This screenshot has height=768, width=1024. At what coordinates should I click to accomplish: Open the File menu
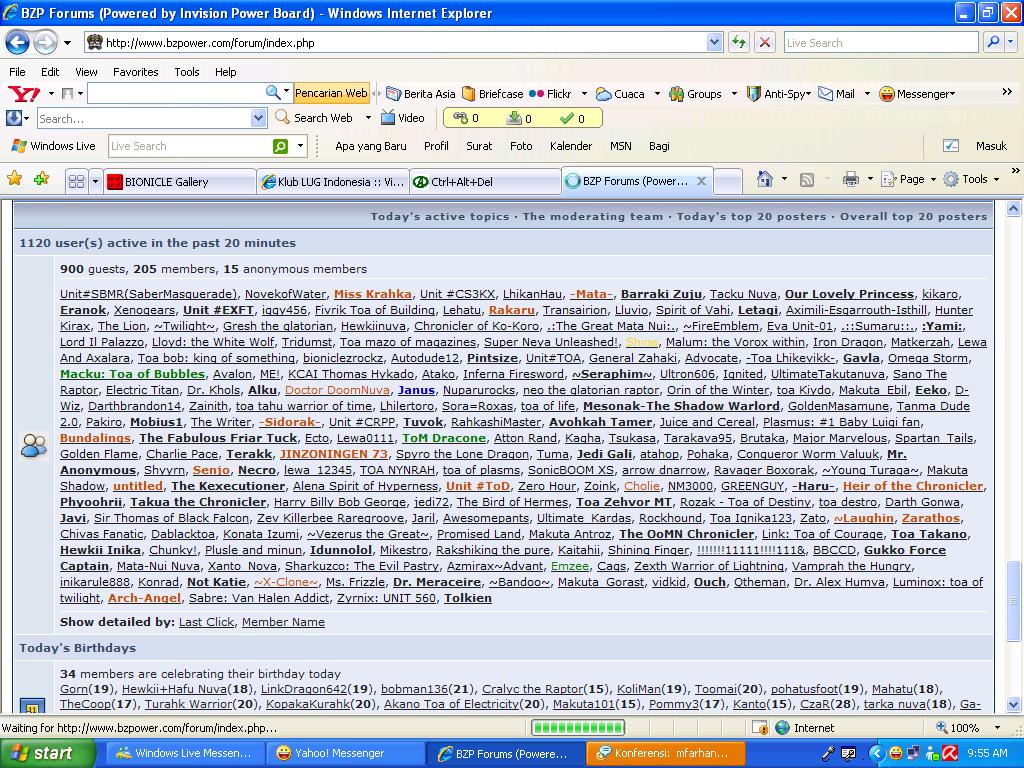pos(18,72)
